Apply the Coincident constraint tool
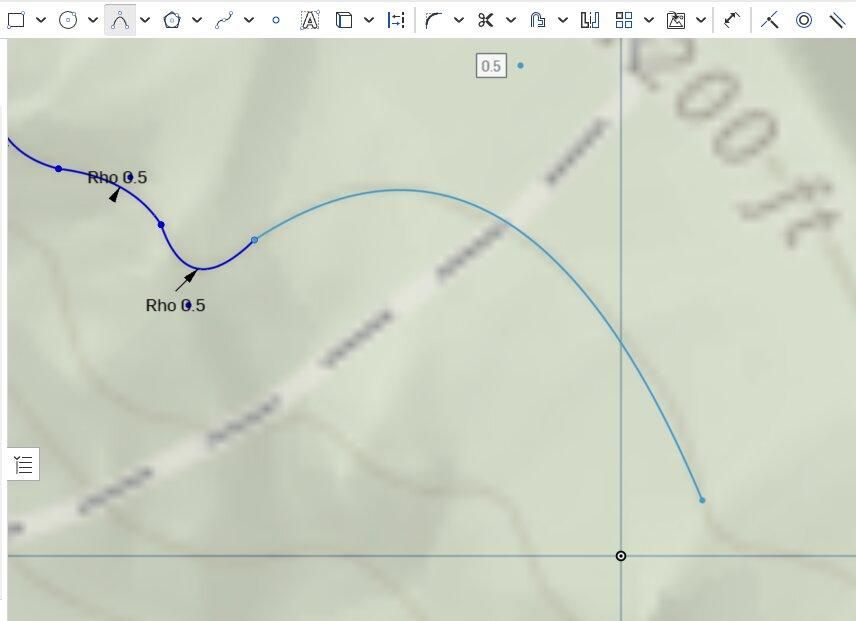 770,20
